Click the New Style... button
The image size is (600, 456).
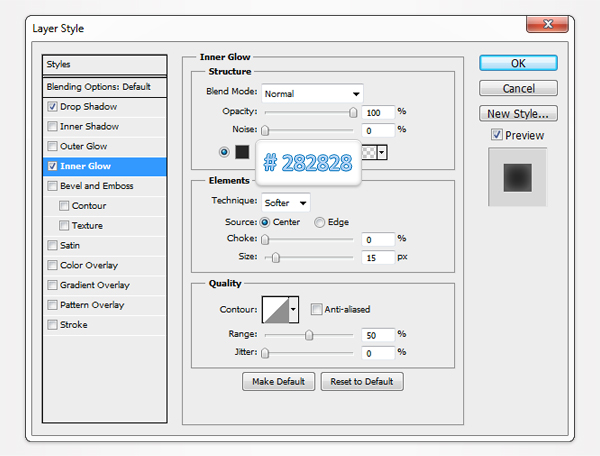[x=518, y=114]
